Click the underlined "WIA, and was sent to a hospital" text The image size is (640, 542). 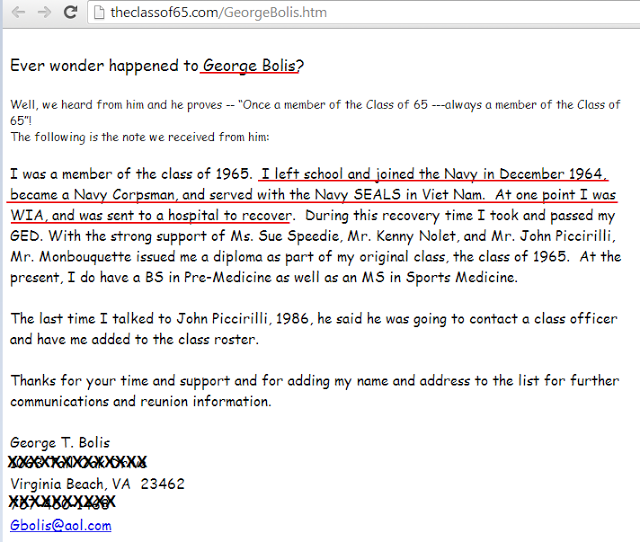click(150, 215)
